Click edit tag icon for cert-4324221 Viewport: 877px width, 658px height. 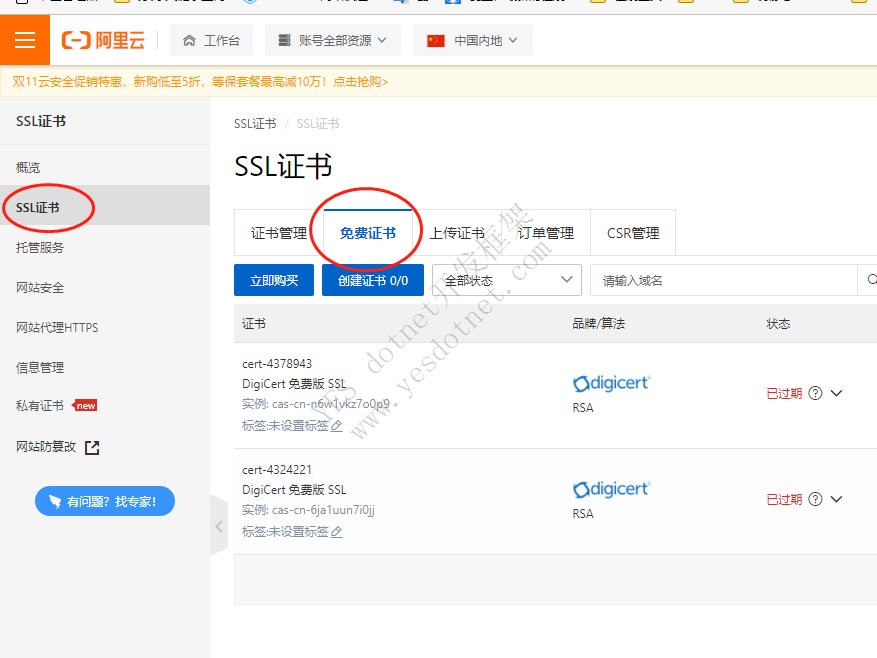point(336,532)
